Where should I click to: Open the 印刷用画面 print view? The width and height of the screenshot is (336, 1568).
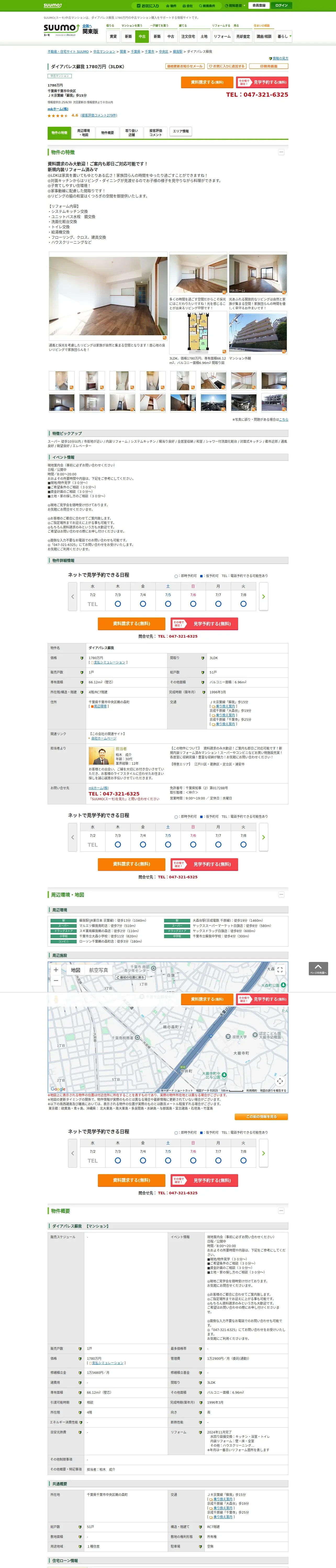269,66
